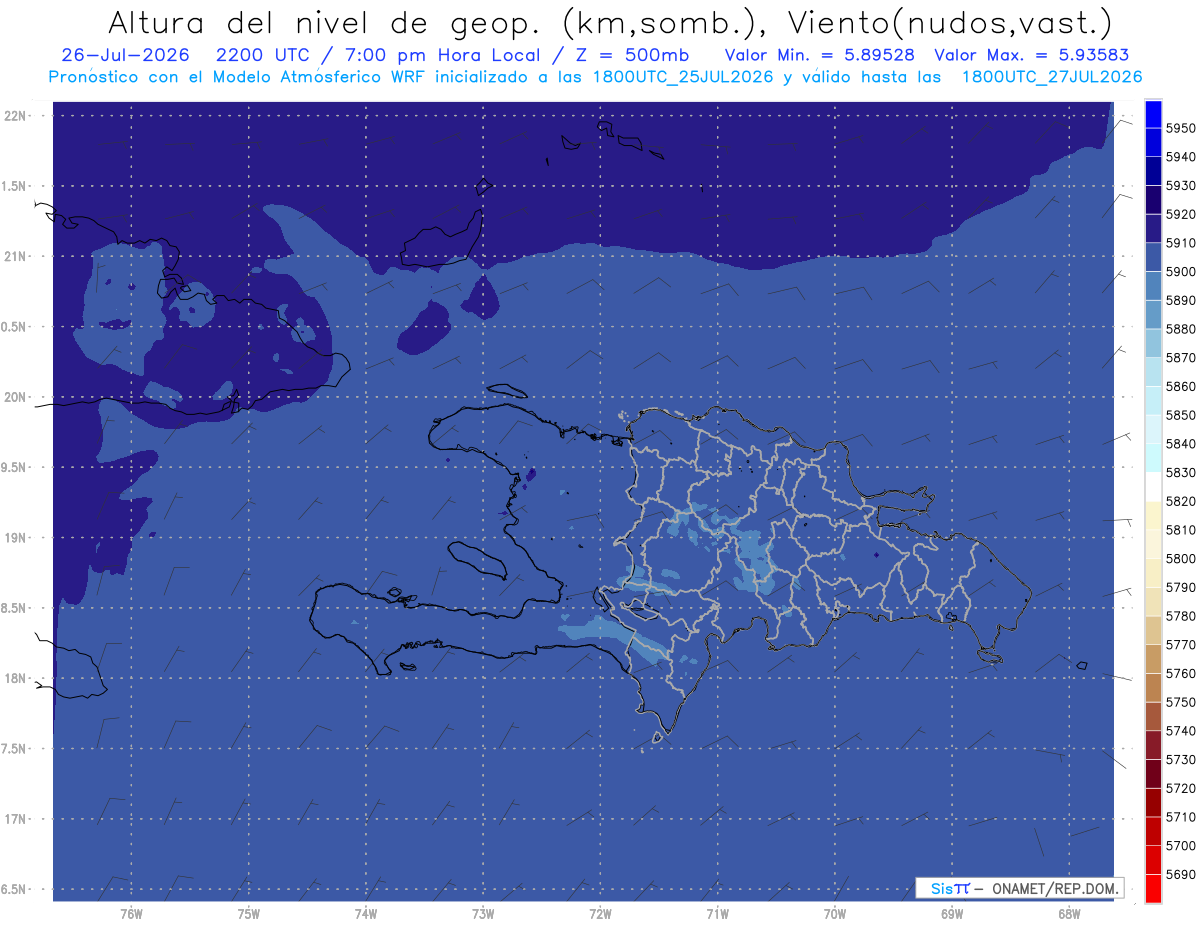Click the '71W' longitude label

click(x=717, y=913)
